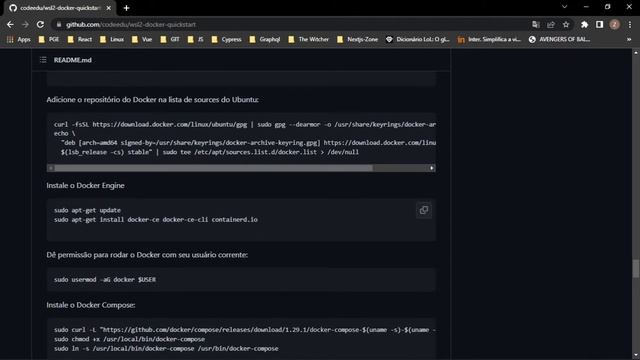Click the 'curl -fsSL' command line
This screenshot has width=640, height=360.
245,124
